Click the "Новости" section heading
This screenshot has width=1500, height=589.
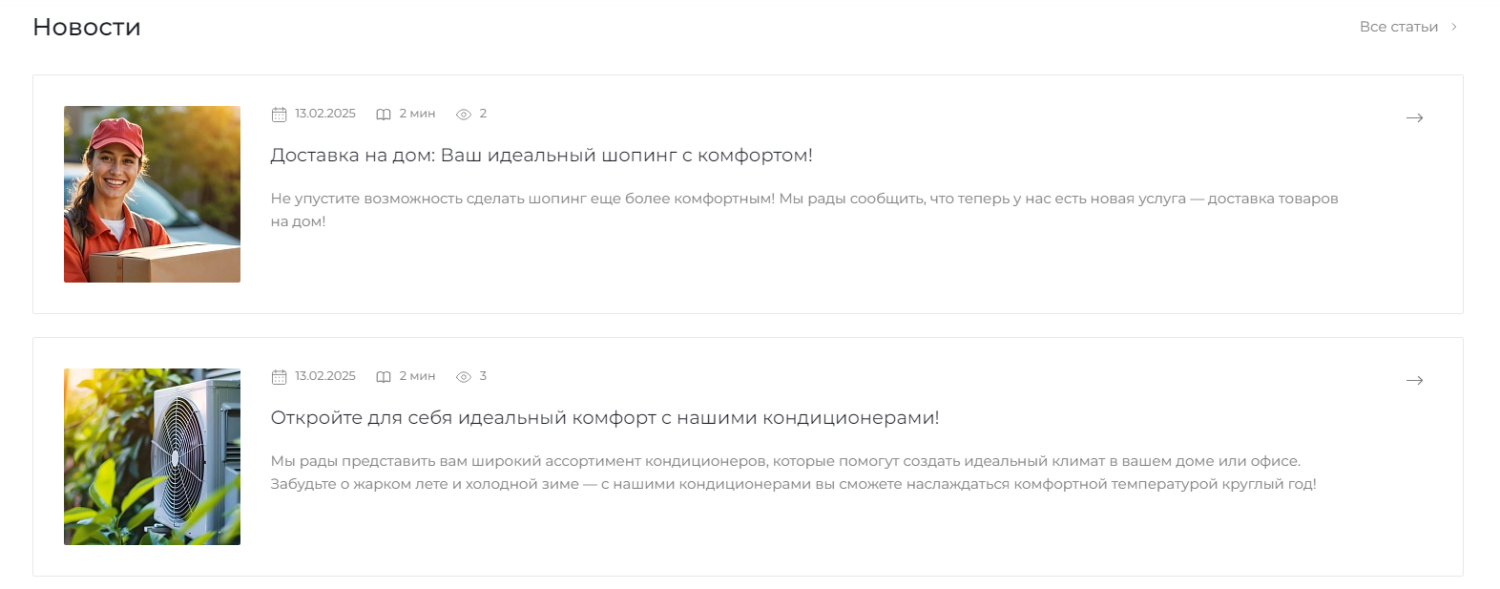tap(87, 27)
